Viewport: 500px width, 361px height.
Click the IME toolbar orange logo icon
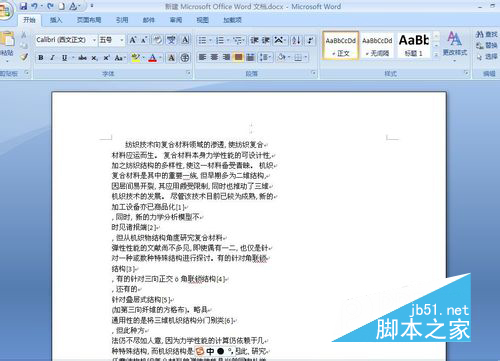tap(200, 351)
